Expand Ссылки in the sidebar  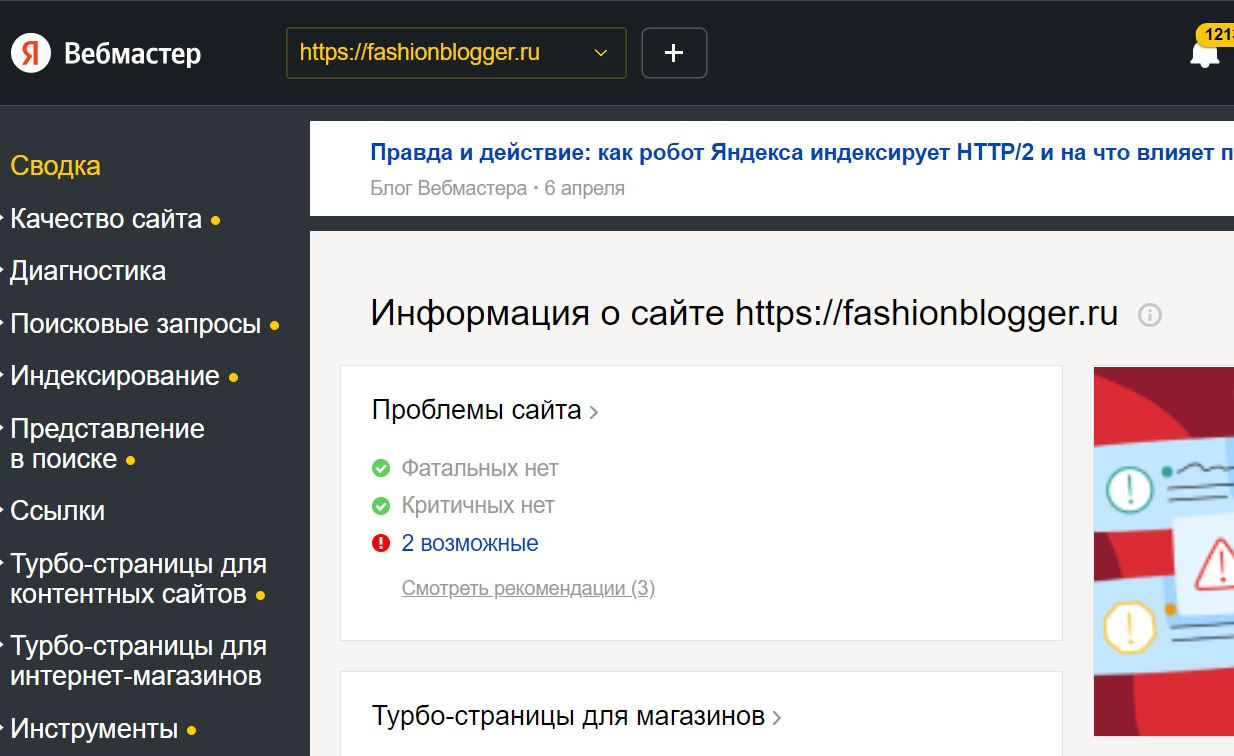click(x=58, y=511)
